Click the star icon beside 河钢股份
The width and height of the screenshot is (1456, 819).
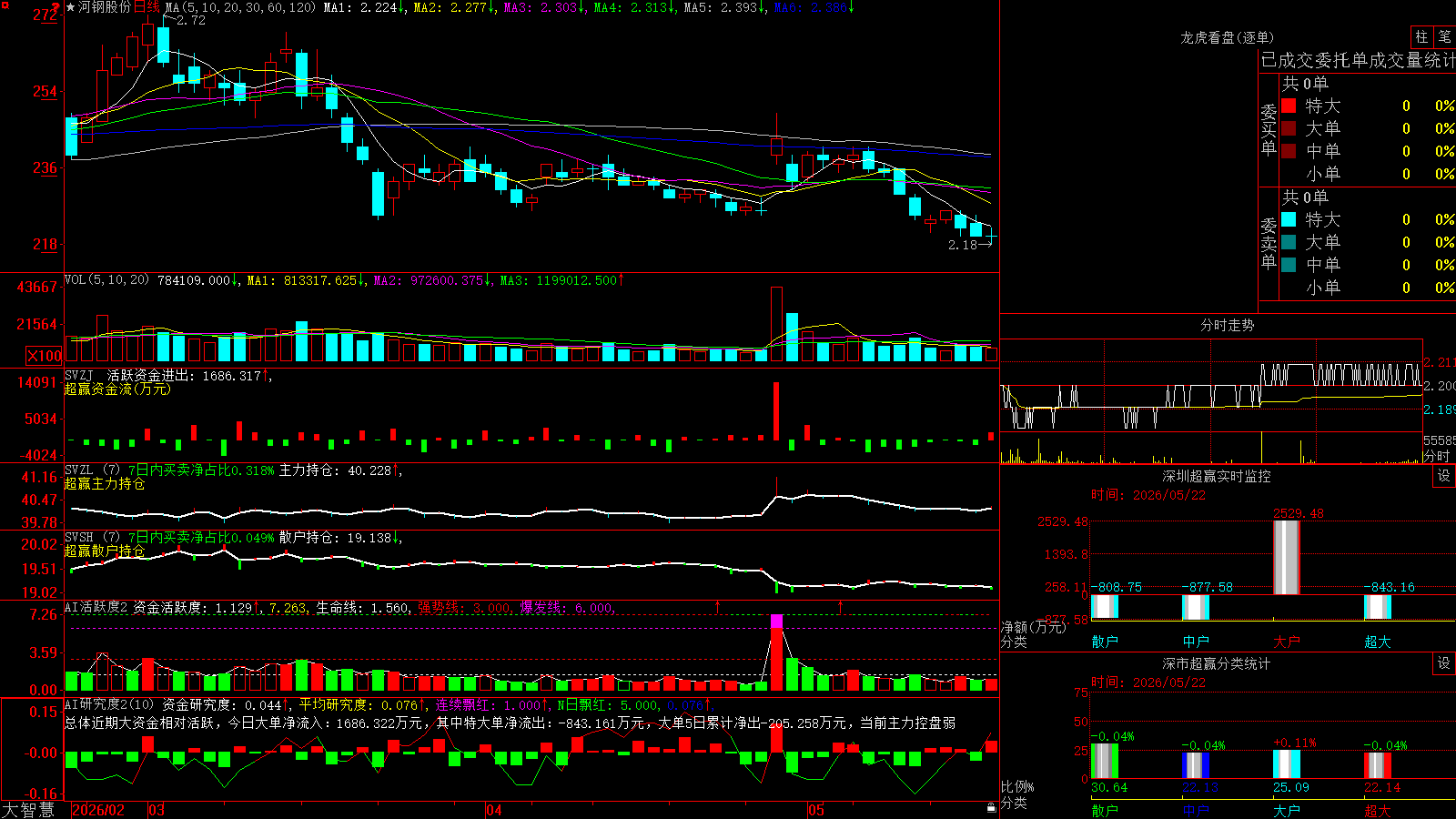point(71,7)
